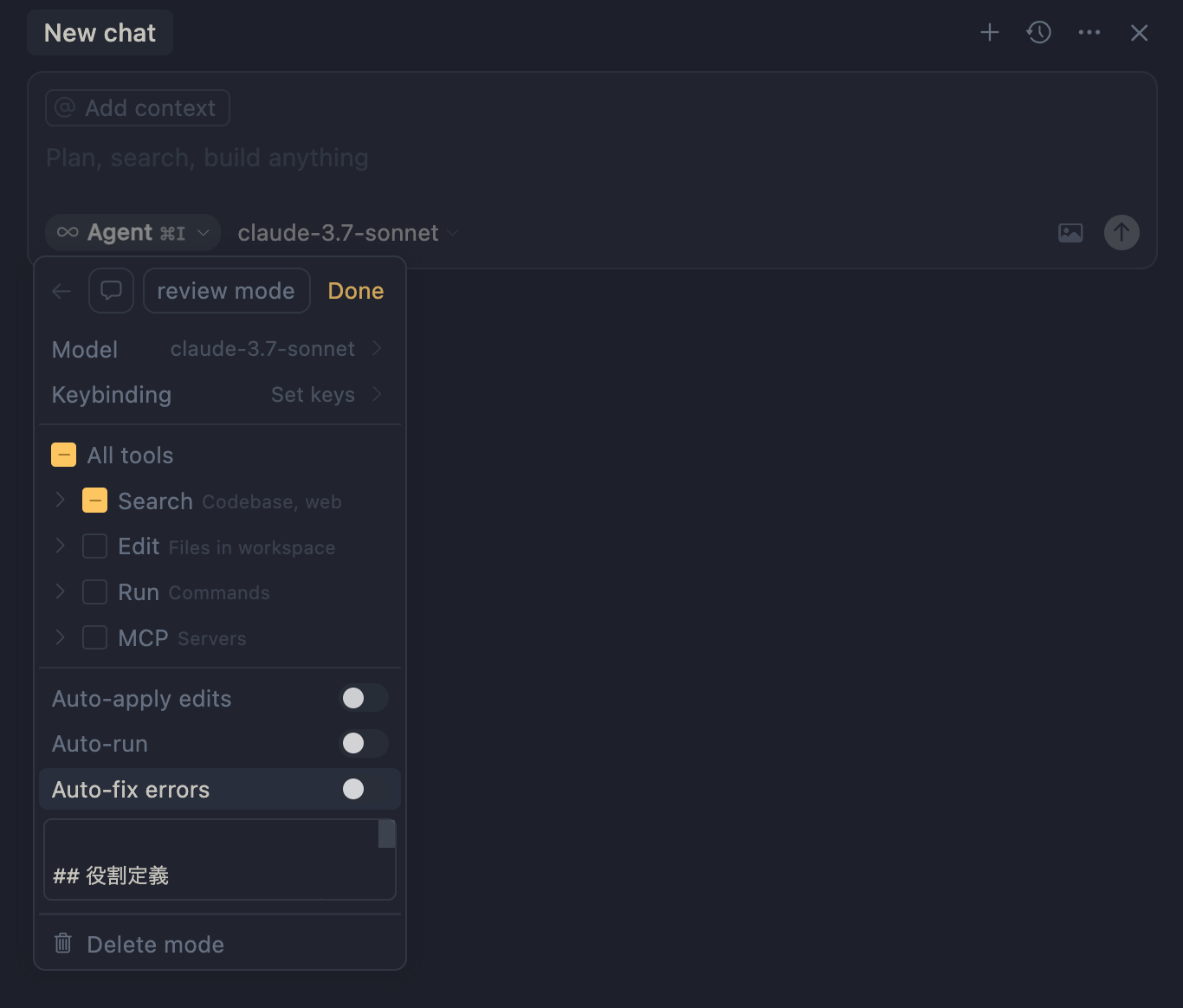Attach an image using the image icon
This screenshot has width=1183, height=1008.
coord(1070,232)
